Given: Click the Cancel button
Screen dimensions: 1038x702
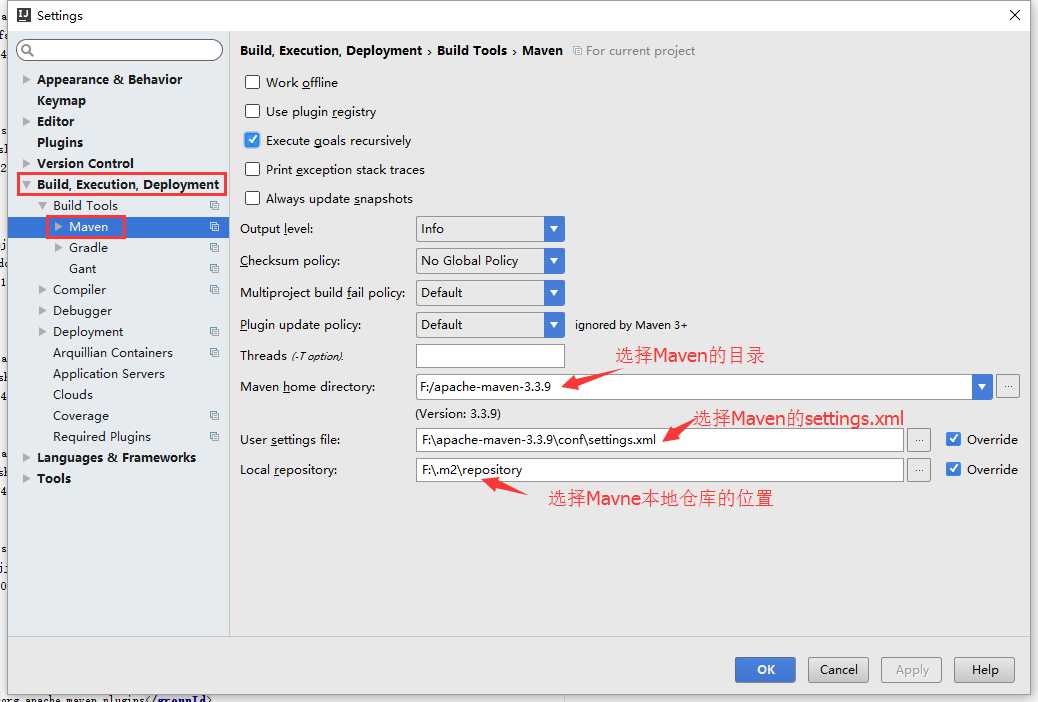Looking at the screenshot, I should coord(839,670).
